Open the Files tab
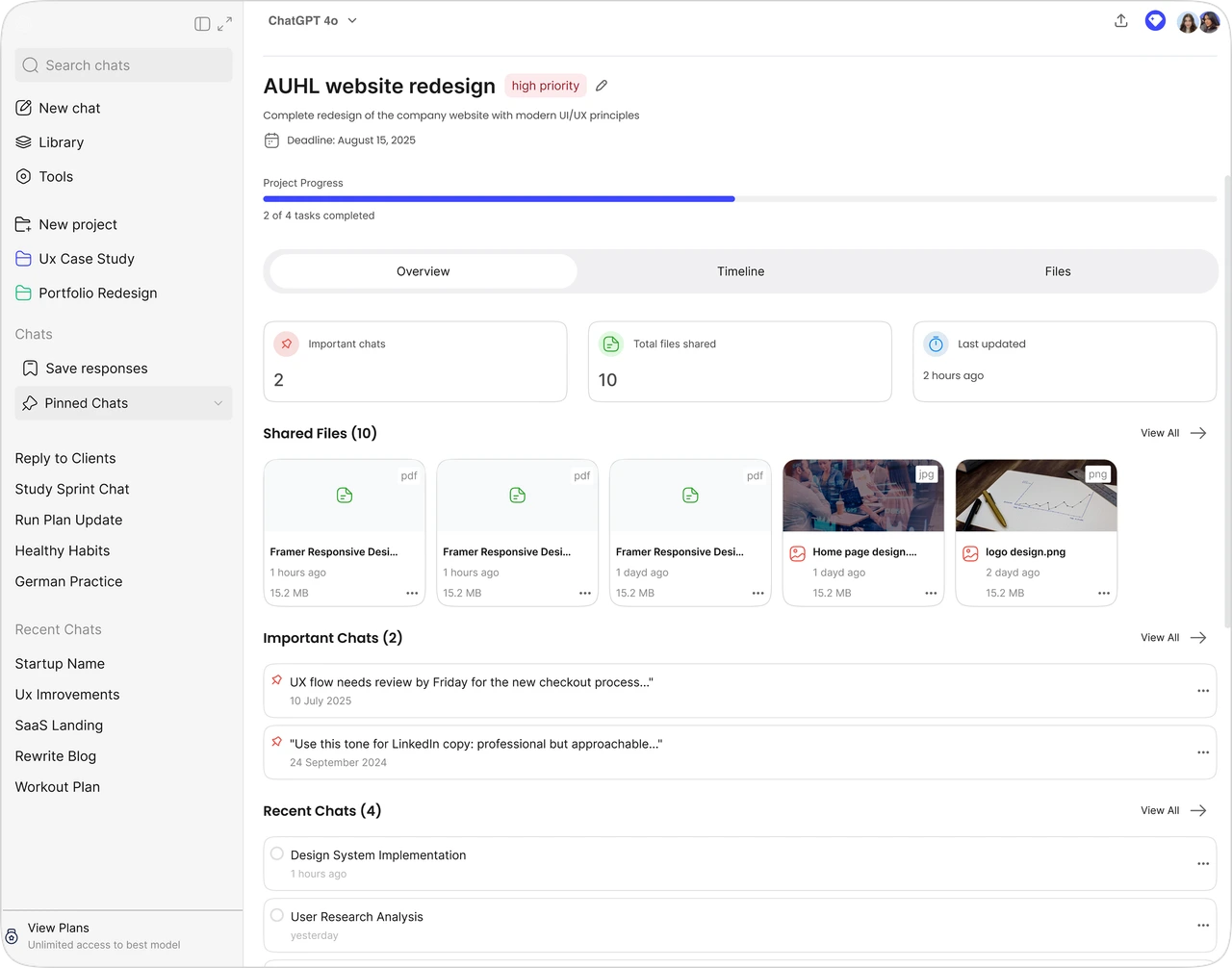1232x968 pixels. [x=1057, y=271]
